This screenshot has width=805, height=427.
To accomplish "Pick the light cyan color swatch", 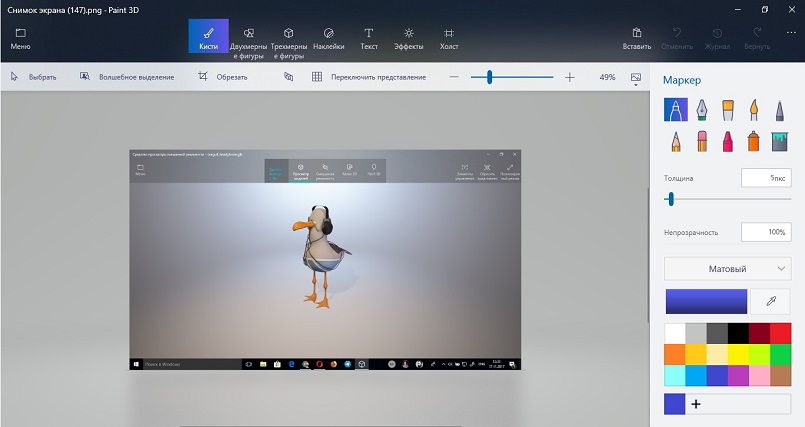I will click(x=675, y=375).
